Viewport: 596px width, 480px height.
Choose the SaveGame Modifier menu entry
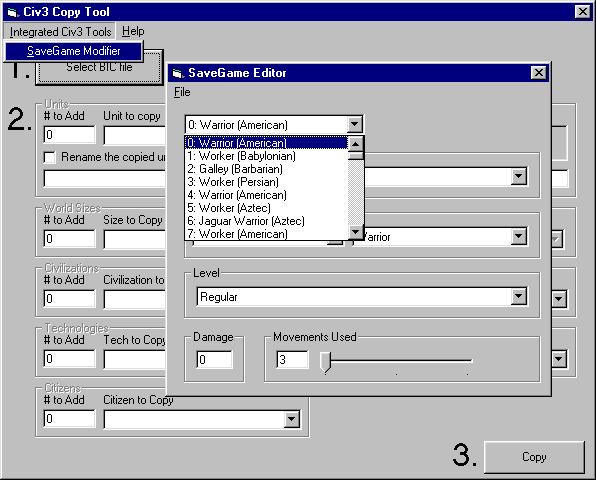[74, 51]
